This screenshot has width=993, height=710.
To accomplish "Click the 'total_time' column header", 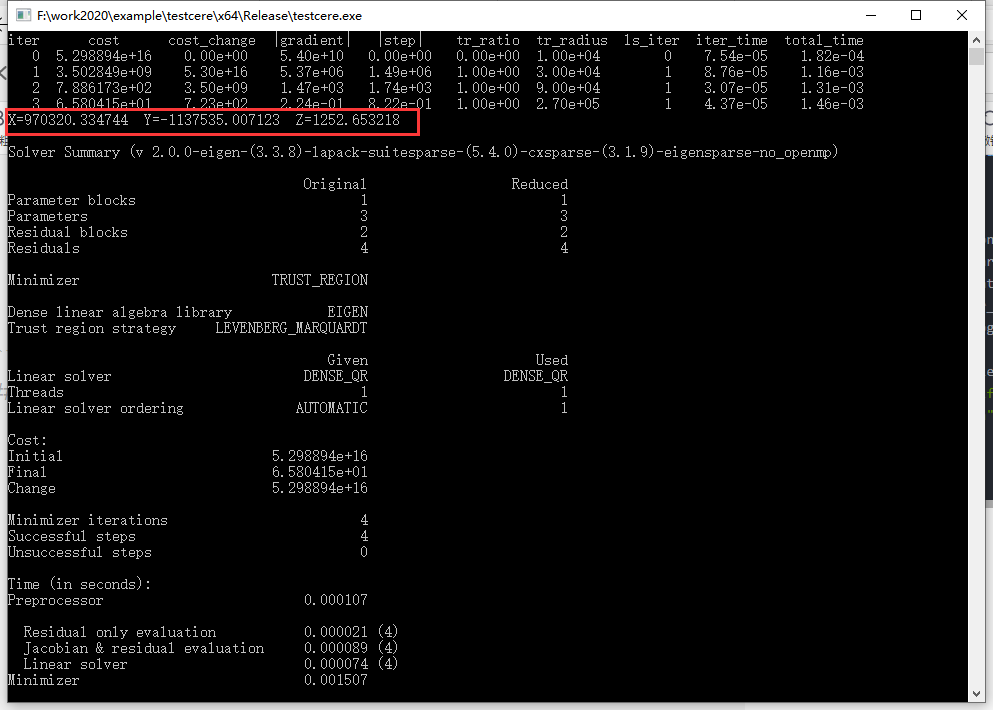I will coord(824,41).
